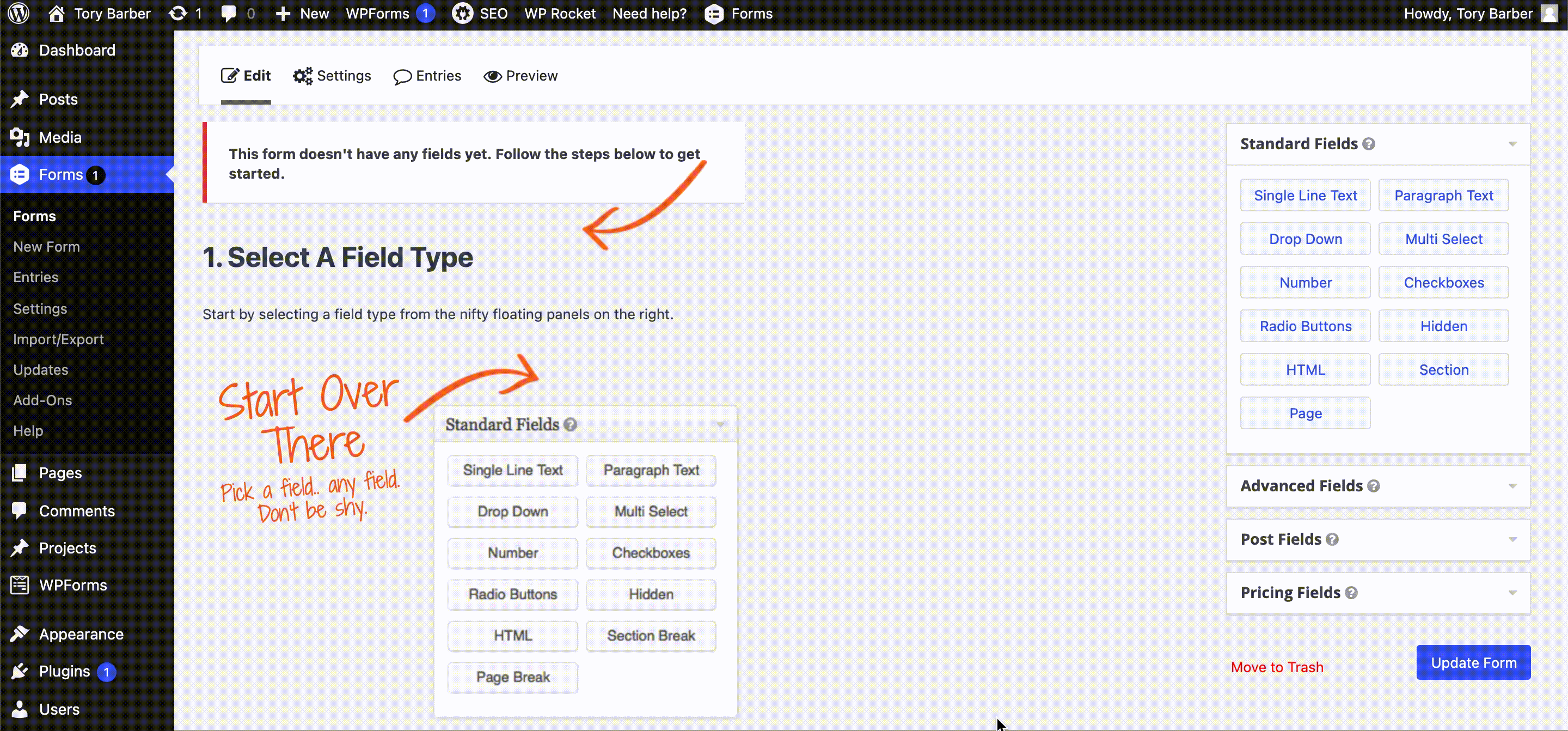Click the Forms icon in admin bar
Image resolution: width=1568 pixels, height=731 pixels.
tap(714, 14)
